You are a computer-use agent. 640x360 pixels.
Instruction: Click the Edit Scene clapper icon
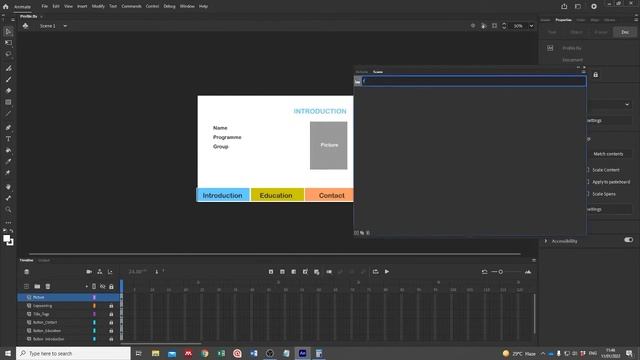pyautogui.click(x=26, y=26)
